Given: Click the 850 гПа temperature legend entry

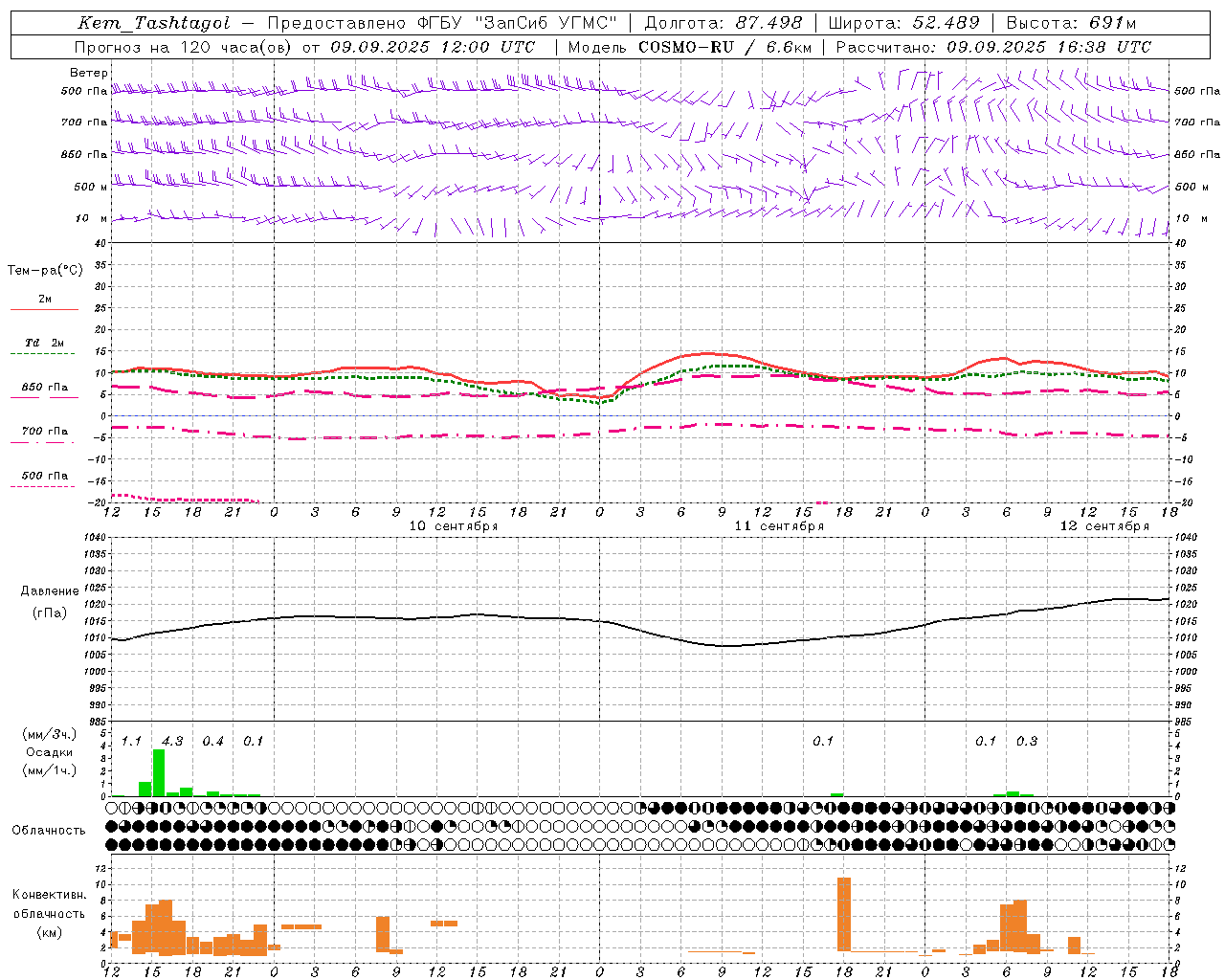Looking at the screenshot, I should [45, 387].
